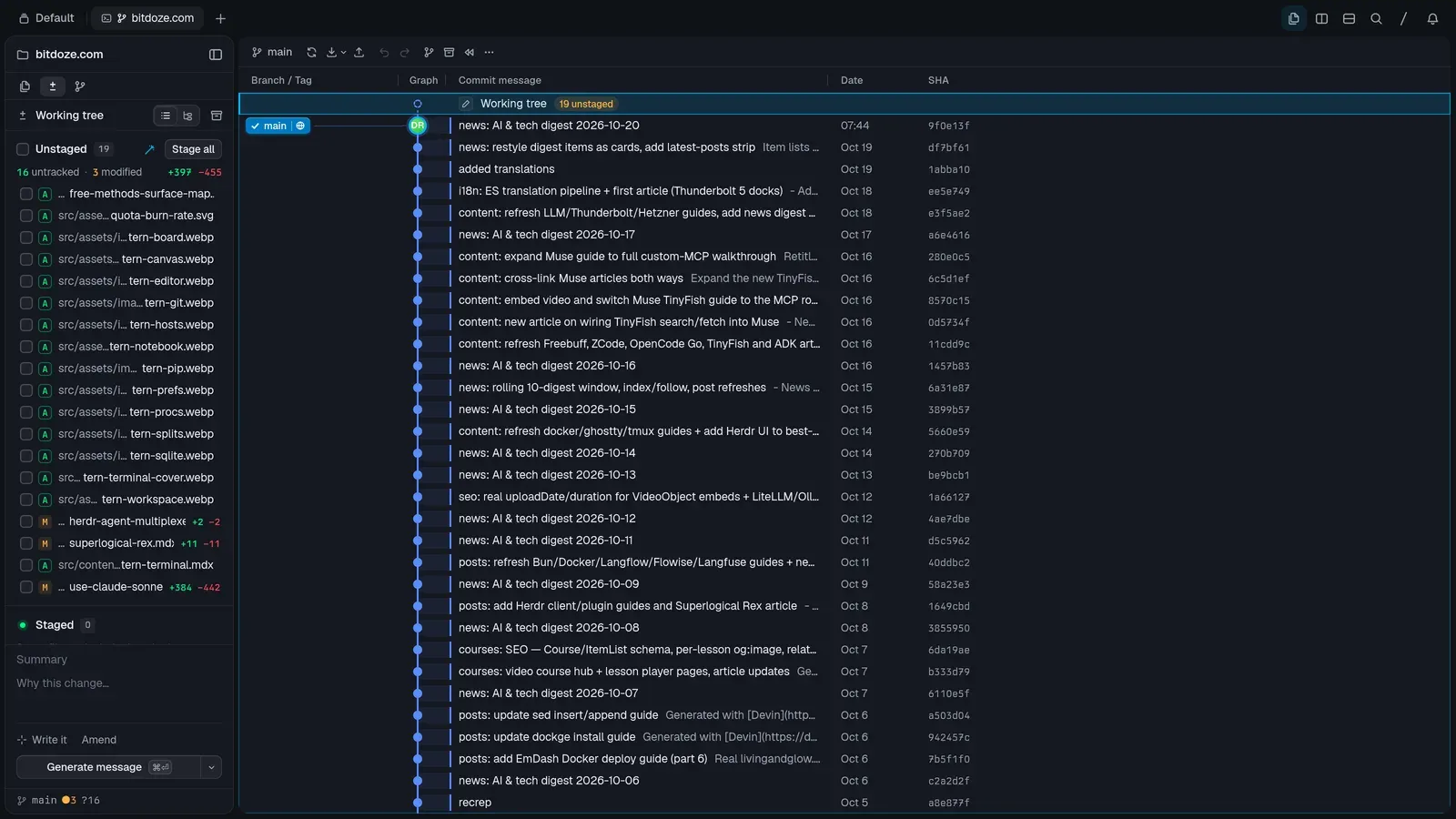
Task: Click the Commit message column header
Action: coord(500,80)
